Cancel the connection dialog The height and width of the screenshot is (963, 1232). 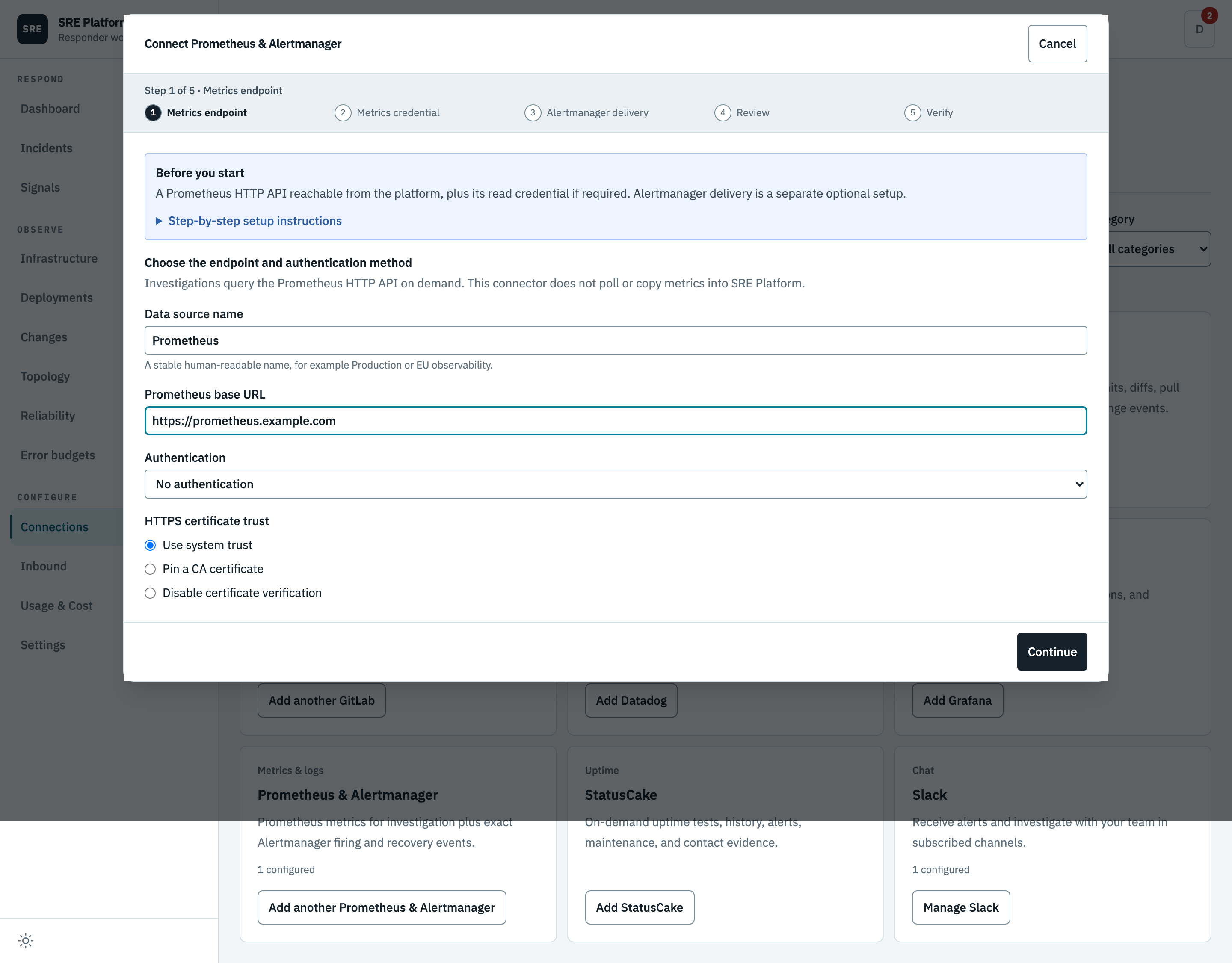(x=1057, y=44)
